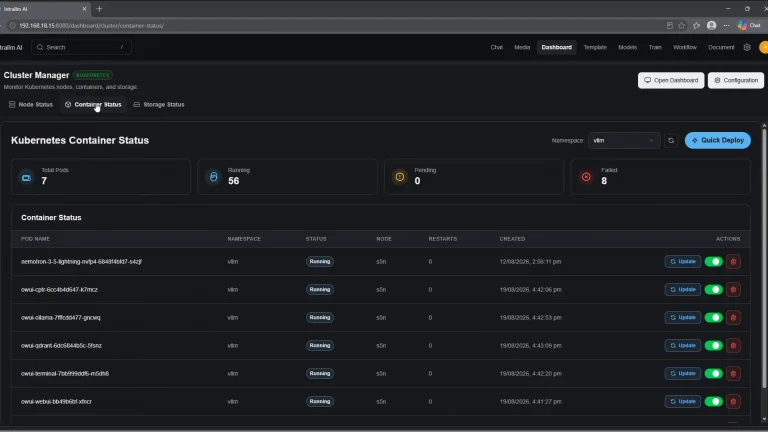Update the owui-webui pod

pyautogui.click(x=683, y=401)
